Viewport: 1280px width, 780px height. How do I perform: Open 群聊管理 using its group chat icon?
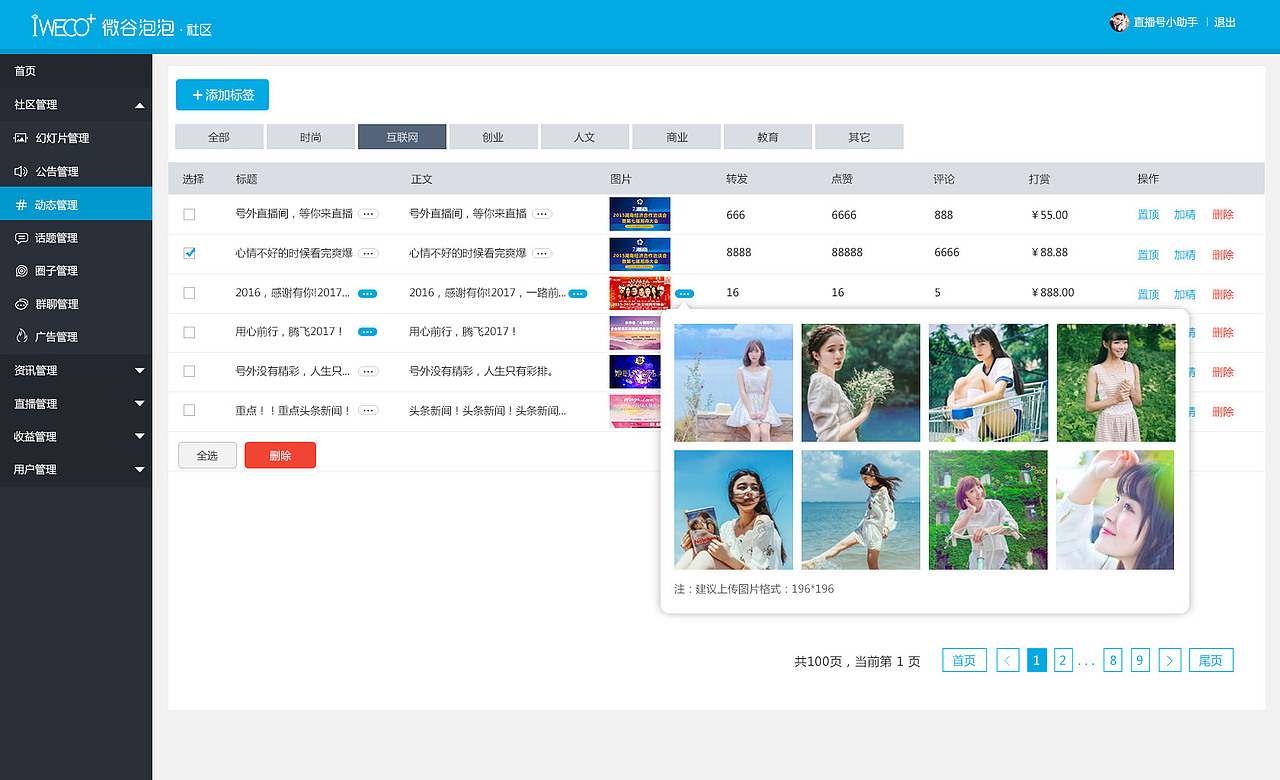click(x=22, y=303)
